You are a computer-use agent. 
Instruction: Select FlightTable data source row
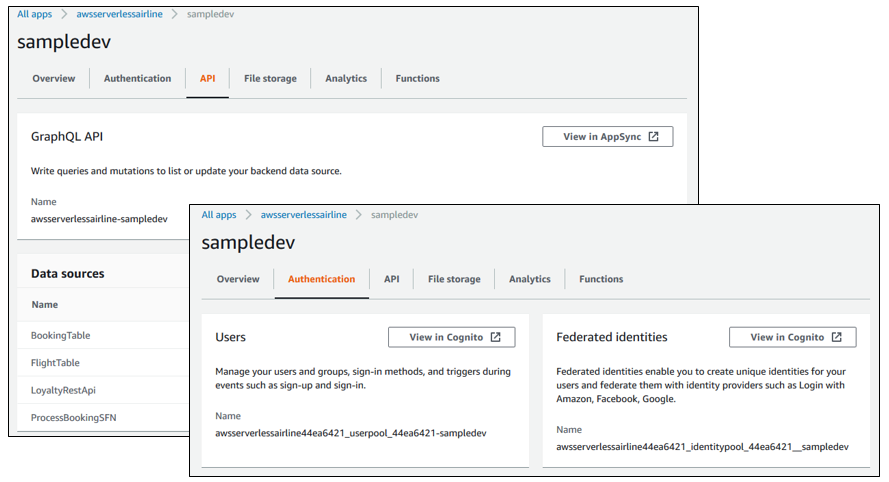[x=103, y=363]
